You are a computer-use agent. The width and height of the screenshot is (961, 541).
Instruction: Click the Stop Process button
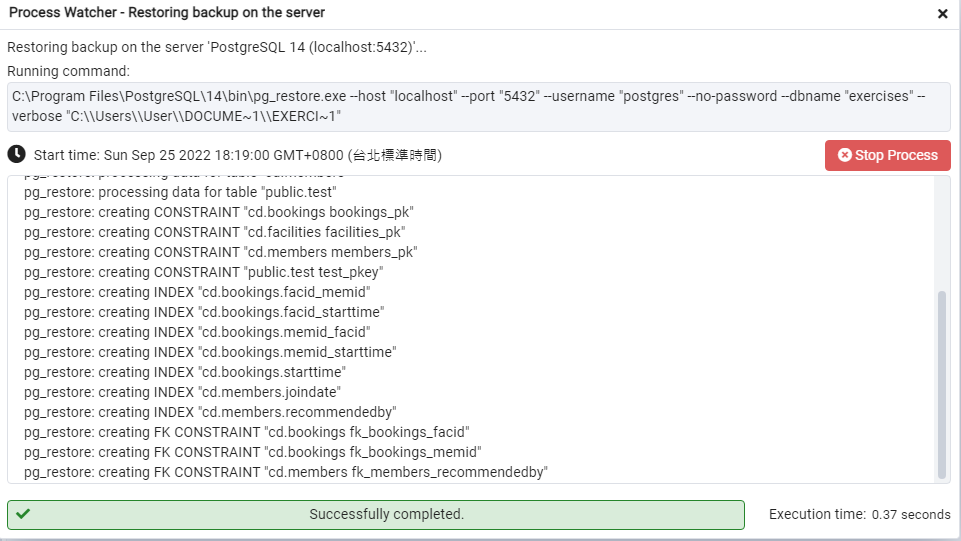(x=887, y=155)
